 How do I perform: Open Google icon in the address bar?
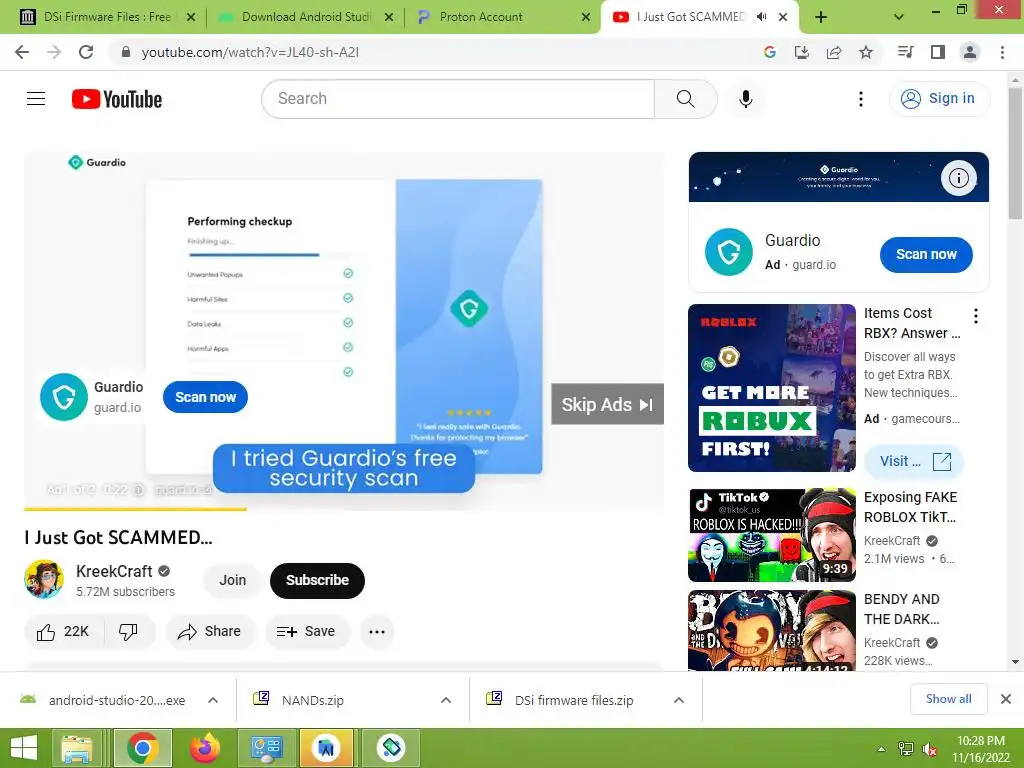click(x=769, y=52)
